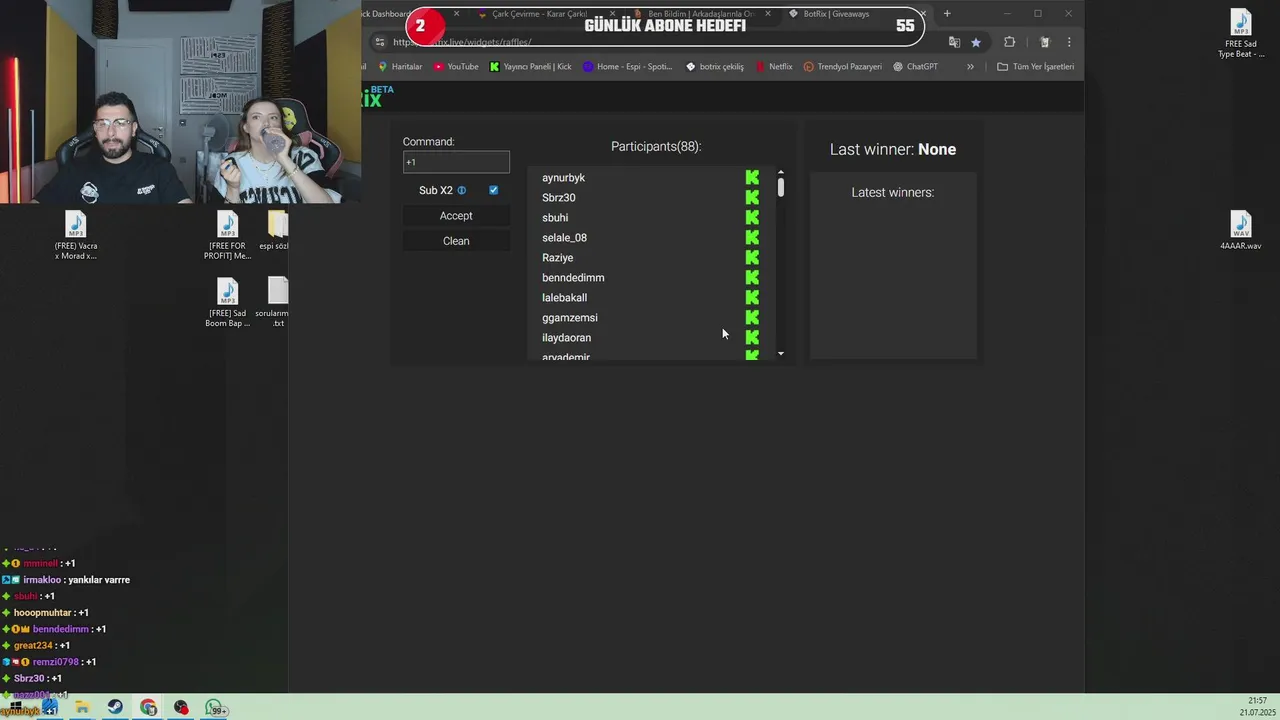Click the Kick icon beside selale_08

click(x=752, y=237)
